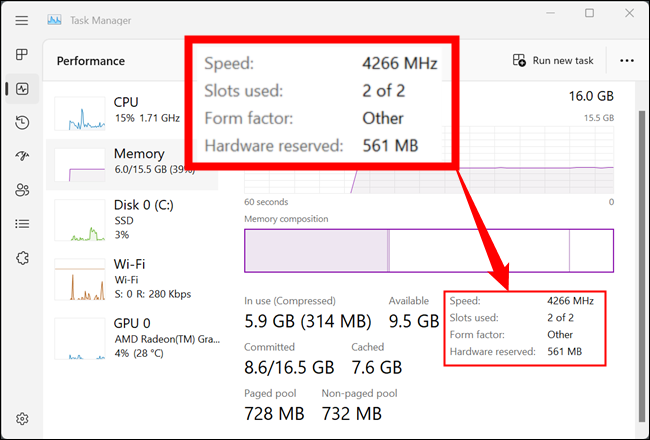650x440 pixels.
Task: Open the Processes page icon
Action: coord(22,54)
